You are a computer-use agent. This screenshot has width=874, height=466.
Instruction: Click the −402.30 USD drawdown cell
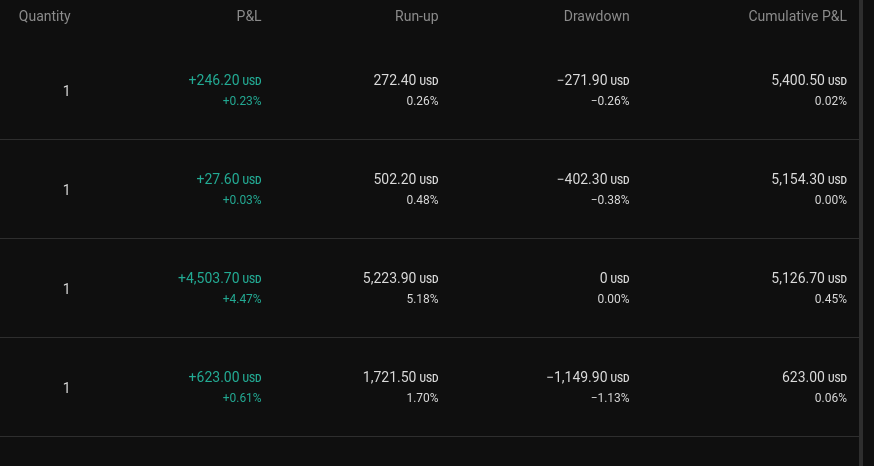coord(593,179)
